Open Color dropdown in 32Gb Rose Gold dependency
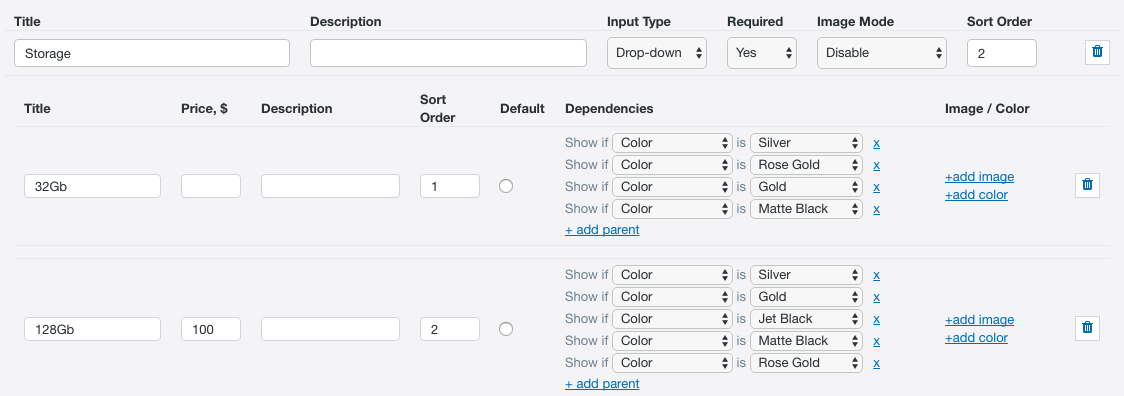This screenshot has height=396, width=1124. 672,165
